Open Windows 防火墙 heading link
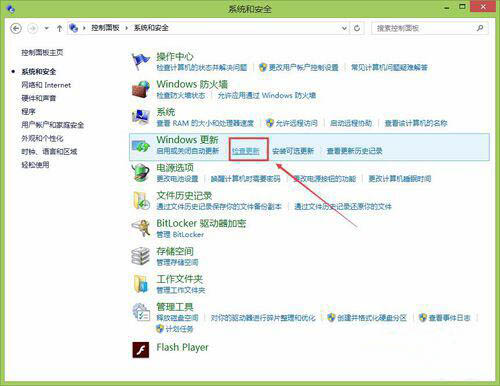Image resolution: width=500 pixels, height=386 pixels. (x=192, y=84)
